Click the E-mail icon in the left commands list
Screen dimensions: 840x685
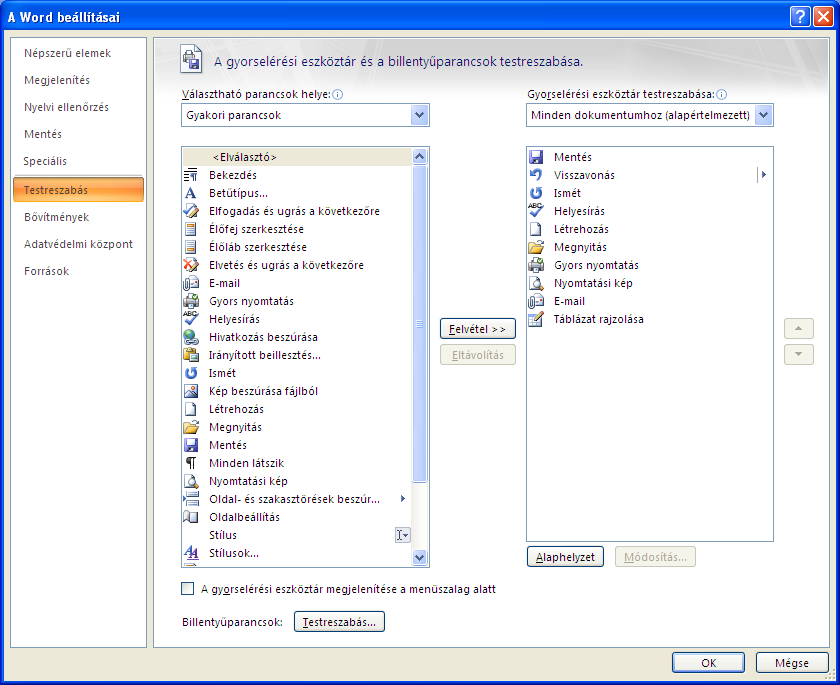(x=191, y=283)
